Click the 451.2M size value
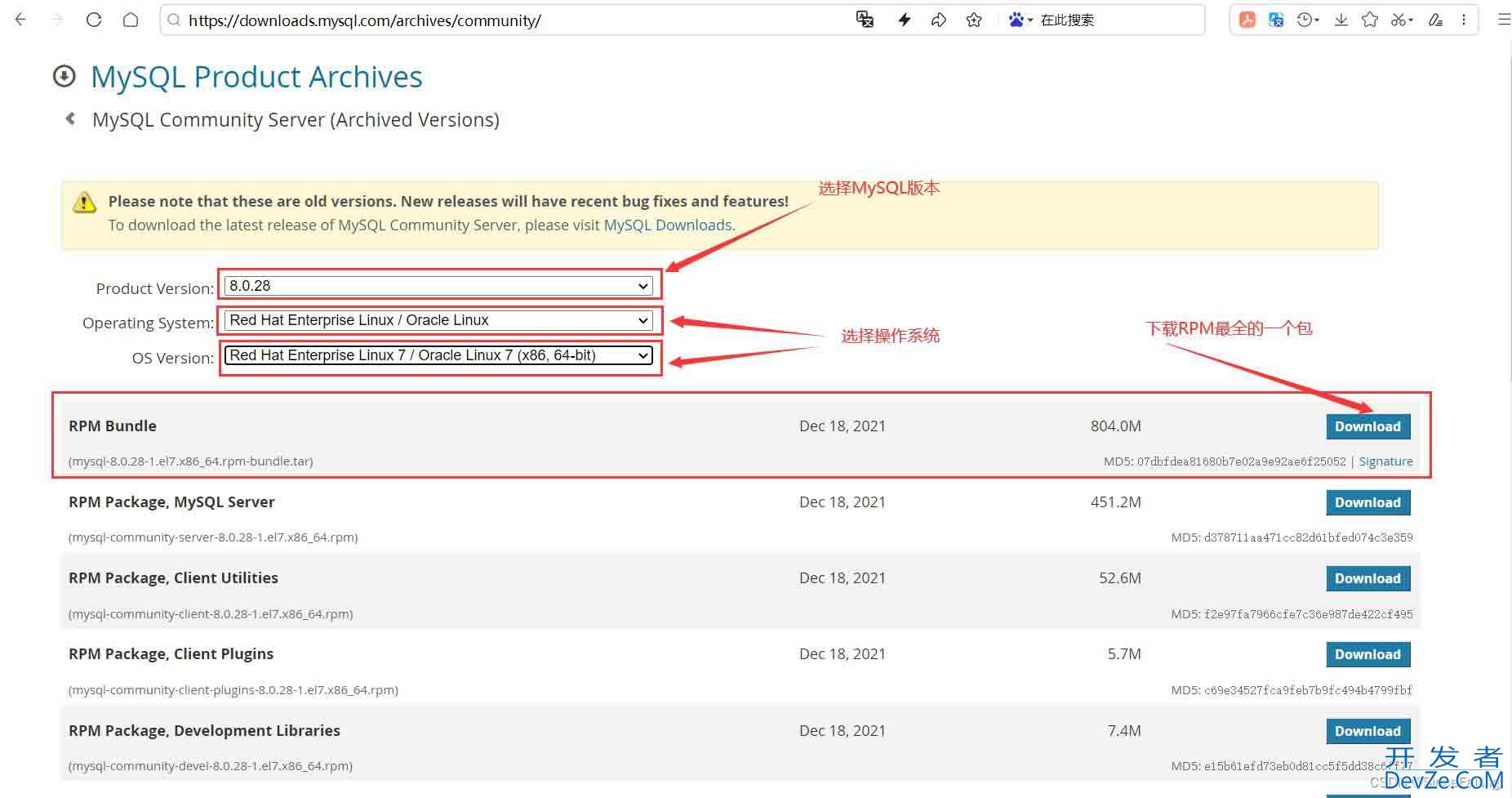The image size is (1512, 798). 1115,502
